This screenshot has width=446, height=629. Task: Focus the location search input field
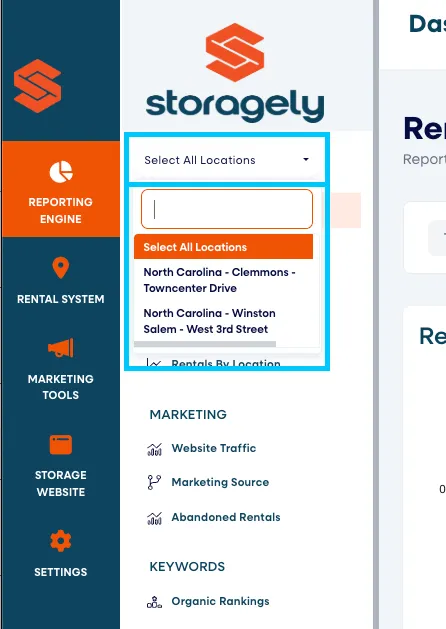[x=227, y=209]
